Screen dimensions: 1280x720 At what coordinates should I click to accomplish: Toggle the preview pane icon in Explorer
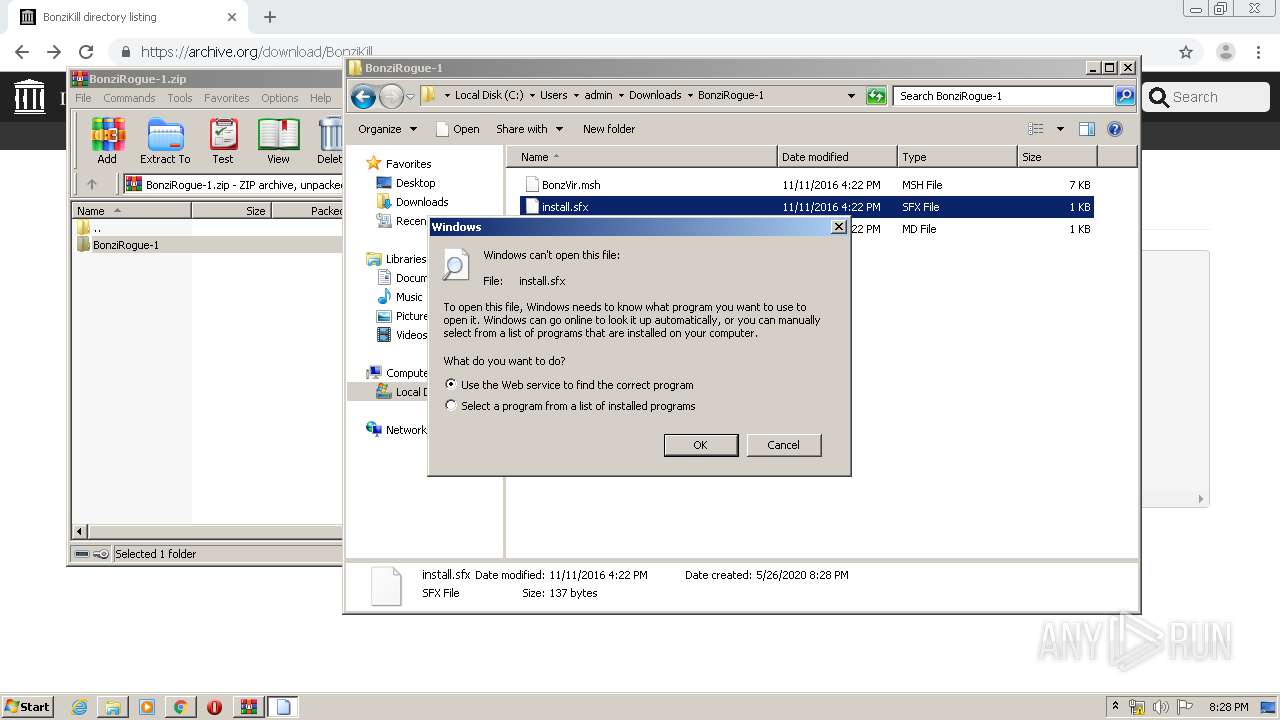pos(1087,129)
